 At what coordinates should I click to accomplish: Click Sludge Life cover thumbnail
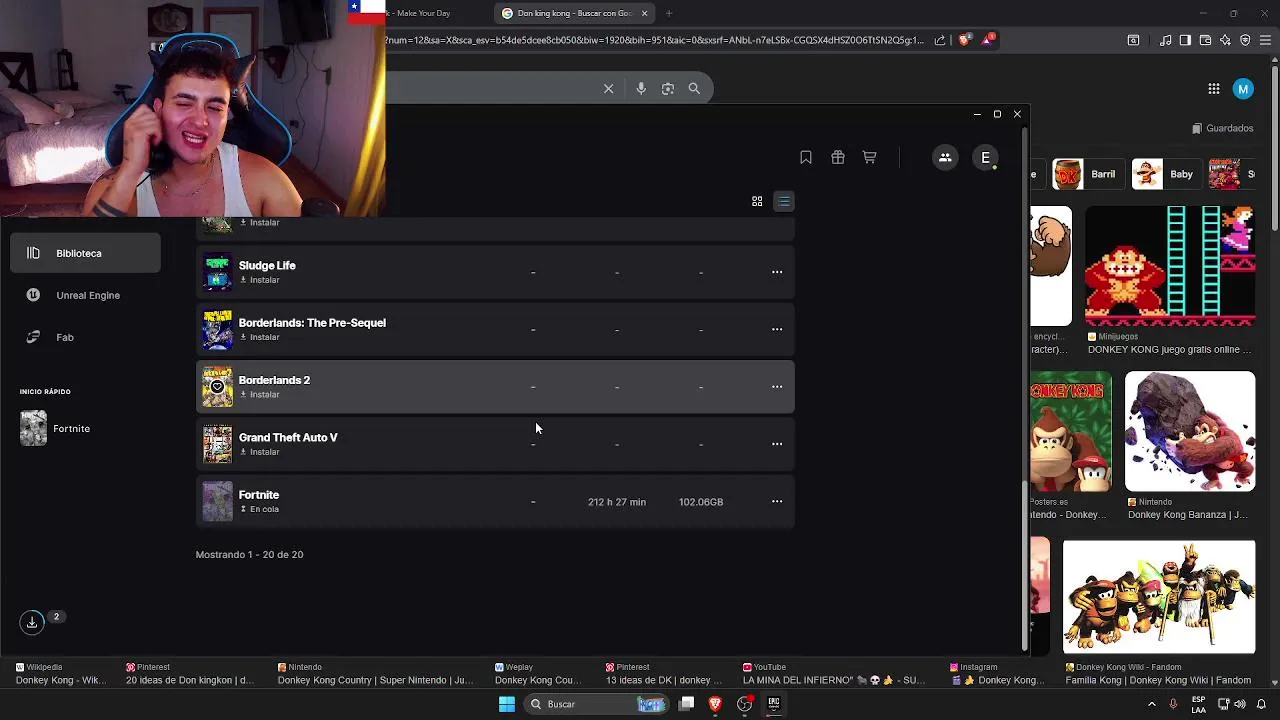[x=217, y=272]
